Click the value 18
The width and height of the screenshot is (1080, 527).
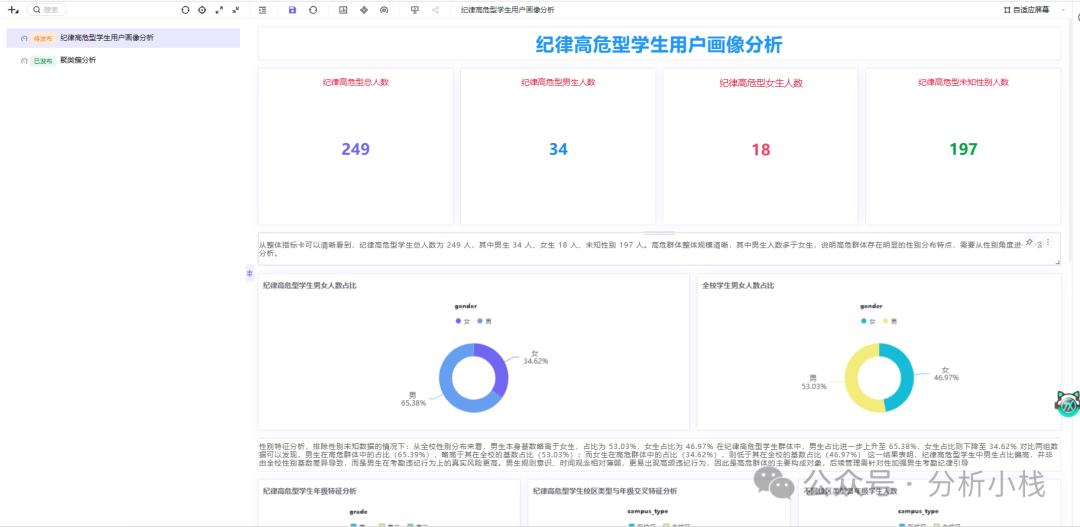pos(761,149)
